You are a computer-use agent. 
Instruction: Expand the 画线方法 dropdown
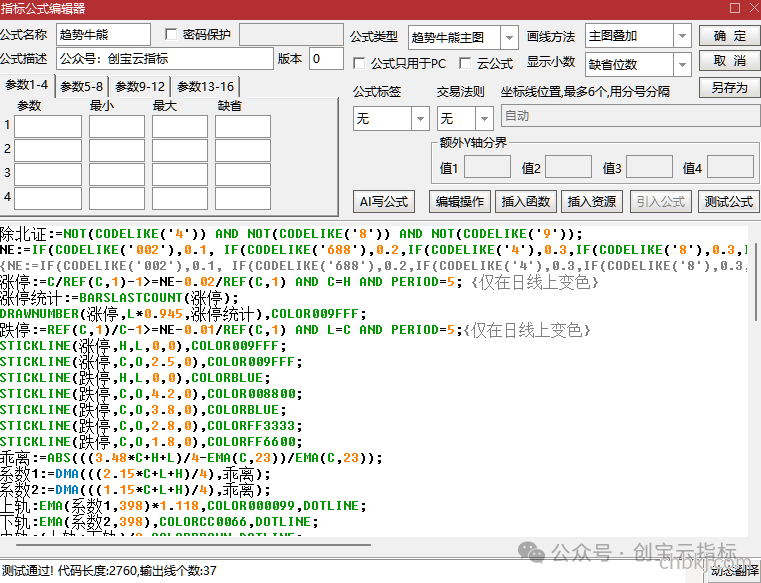tap(682, 36)
